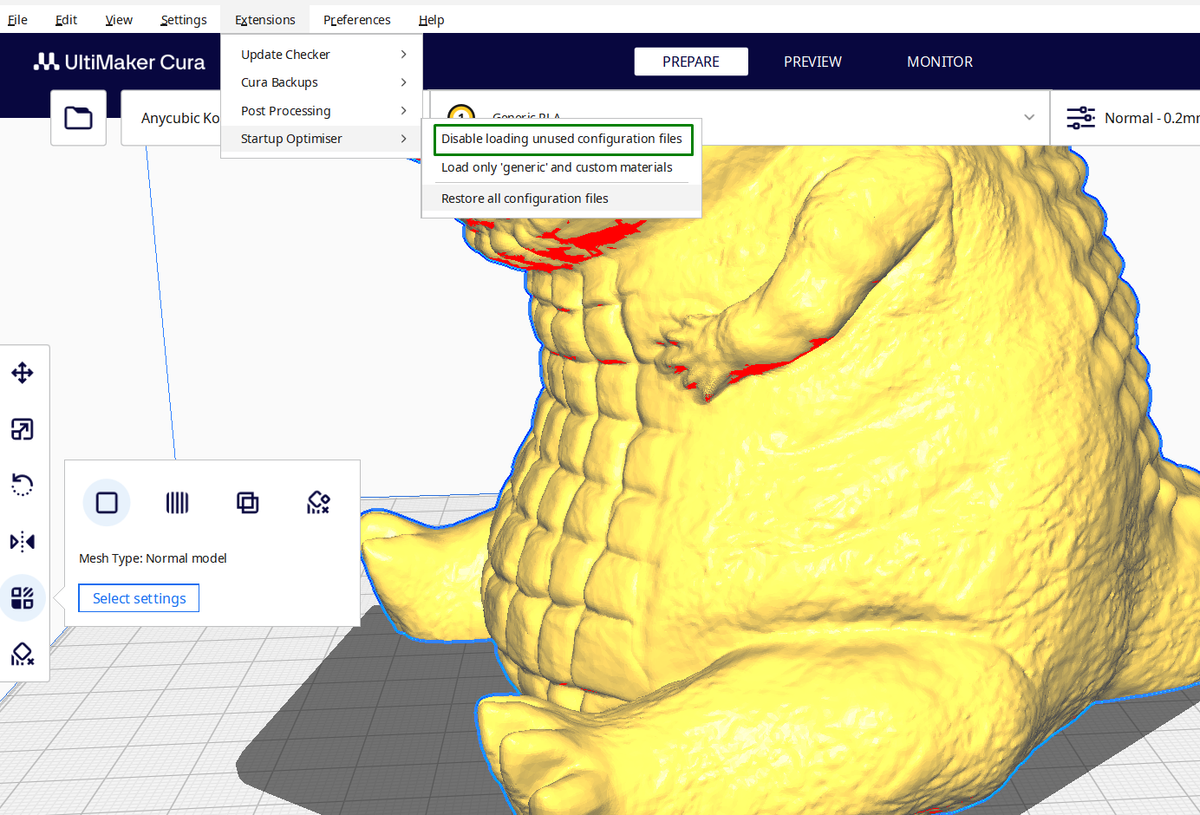Open the Preferences menu
The height and width of the screenshot is (815, 1200).
click(x=357, y=20)
